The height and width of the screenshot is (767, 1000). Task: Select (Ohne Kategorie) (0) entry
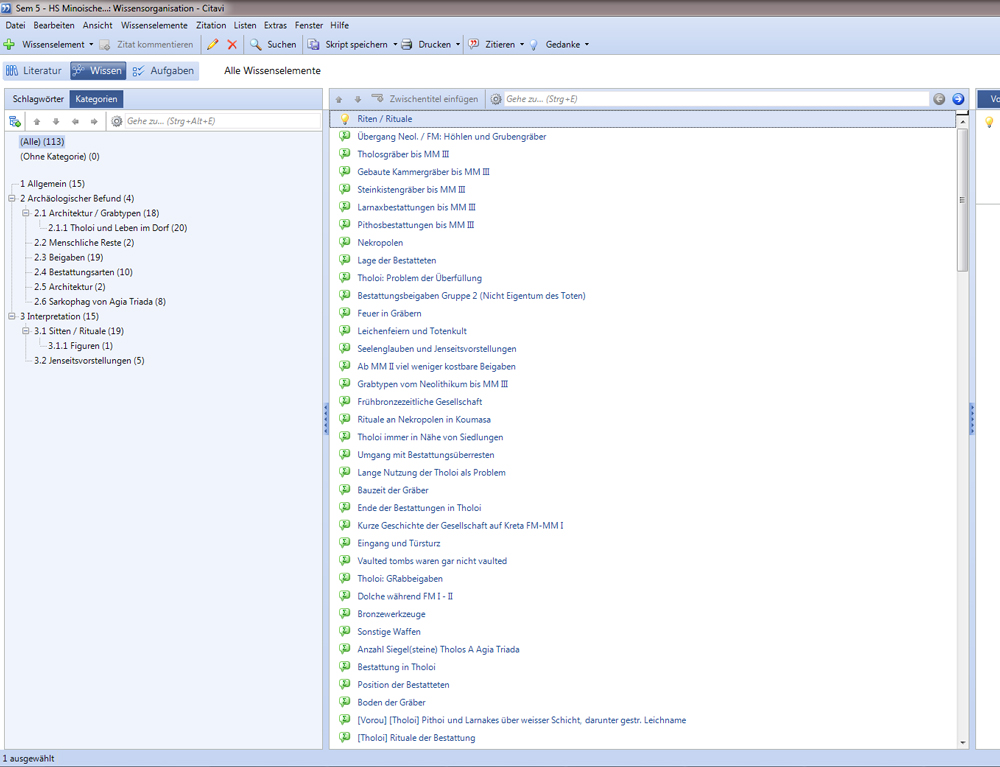point(60,157)
